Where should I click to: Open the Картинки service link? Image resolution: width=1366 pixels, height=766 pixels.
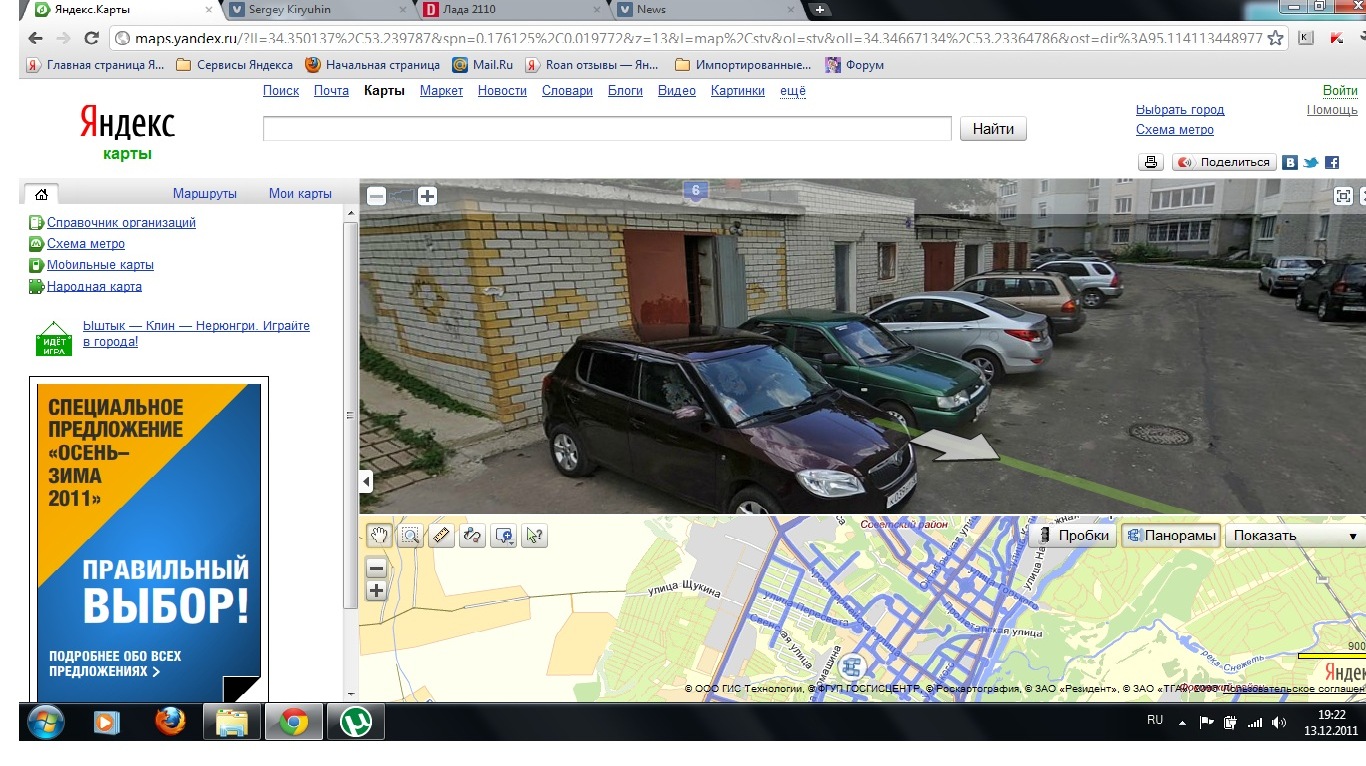(738, 90)
